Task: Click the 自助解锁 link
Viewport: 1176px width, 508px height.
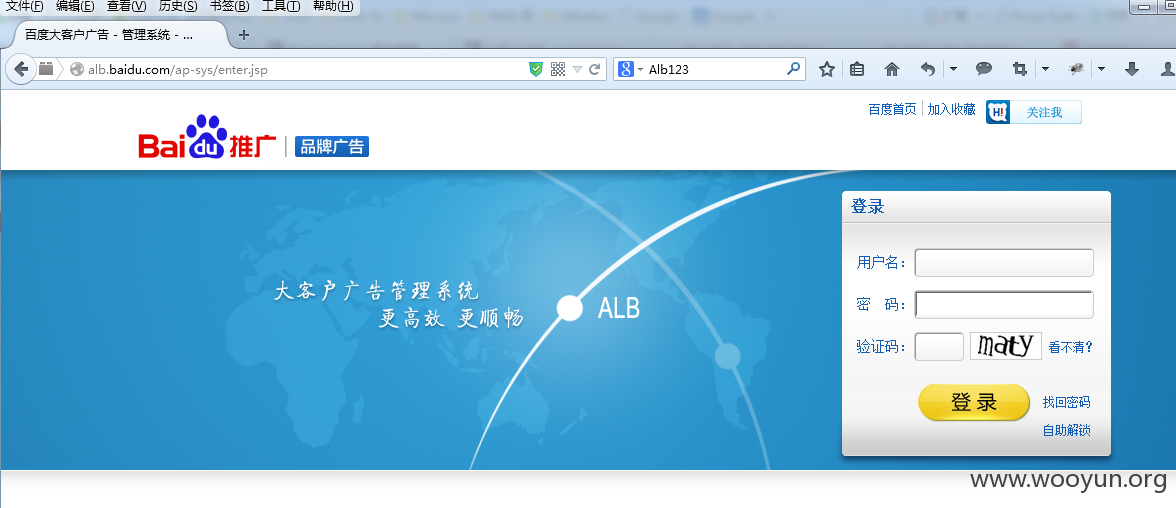Action: (1066, 431)
